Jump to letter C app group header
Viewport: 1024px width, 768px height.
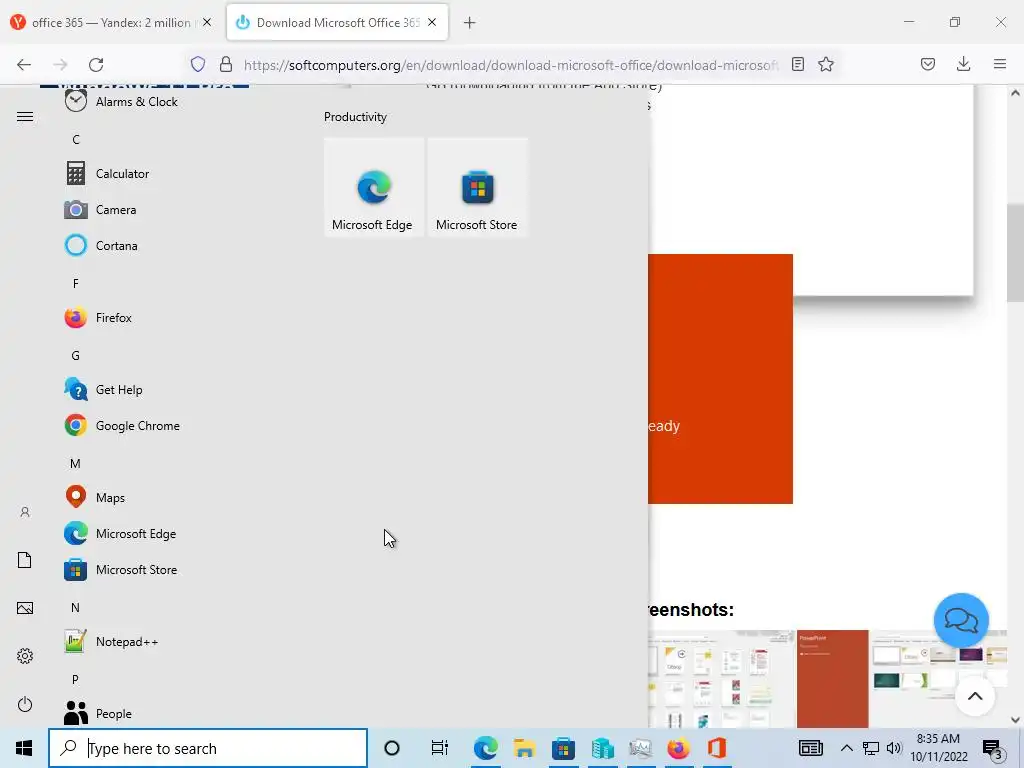(x=76, y=140)
